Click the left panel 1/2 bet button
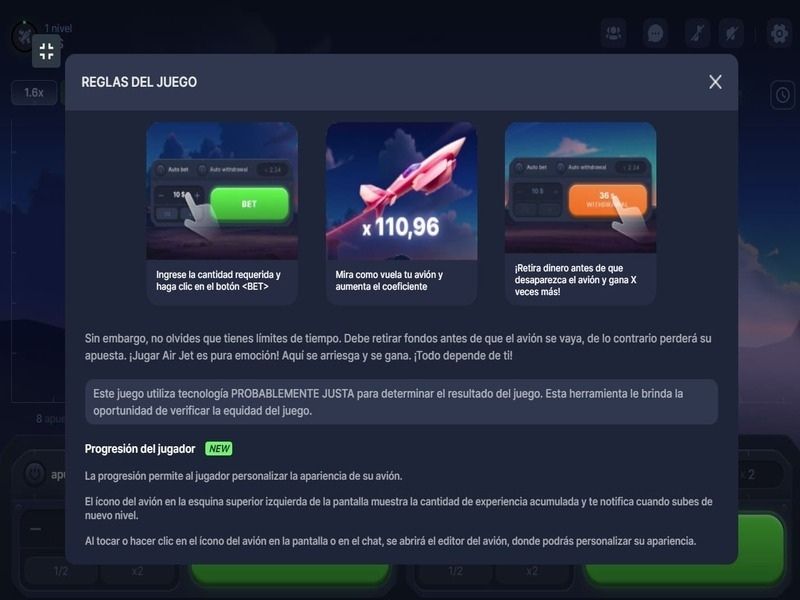 point(61,571)
